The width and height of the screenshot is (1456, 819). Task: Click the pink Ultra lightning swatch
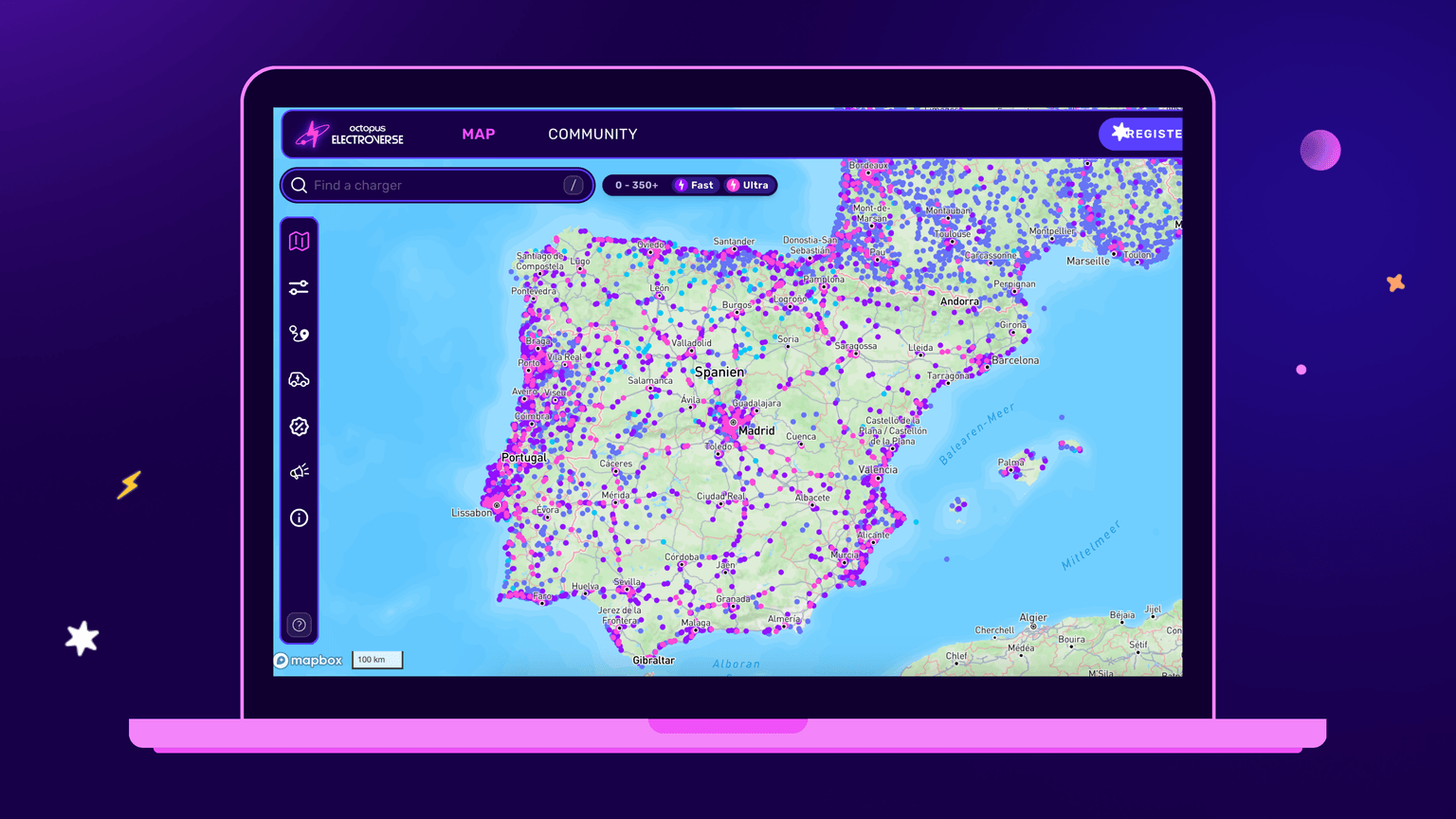click(732, 185)
